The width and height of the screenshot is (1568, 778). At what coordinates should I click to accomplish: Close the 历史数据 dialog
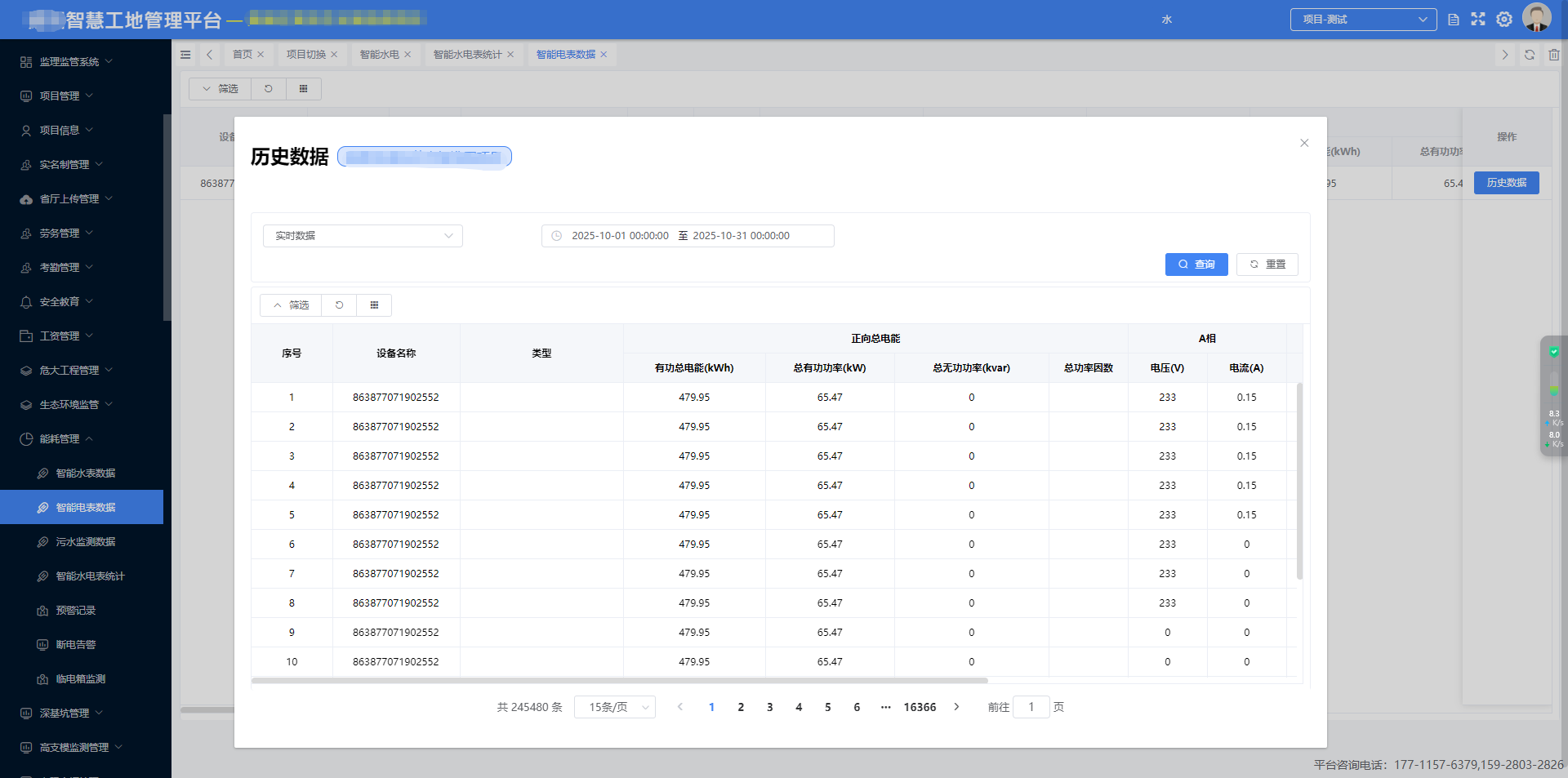point(1304,143)
